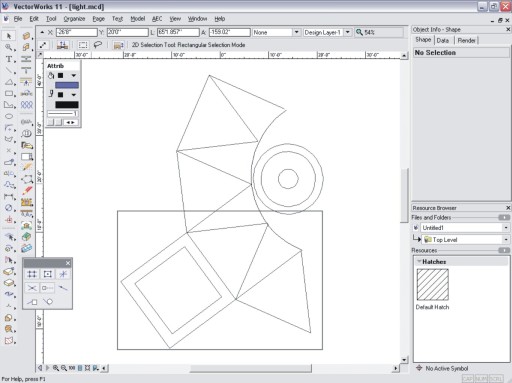Select the Line tool
Image resolution: width=512 pixels, height=383 pixels.
click(9, 70)
